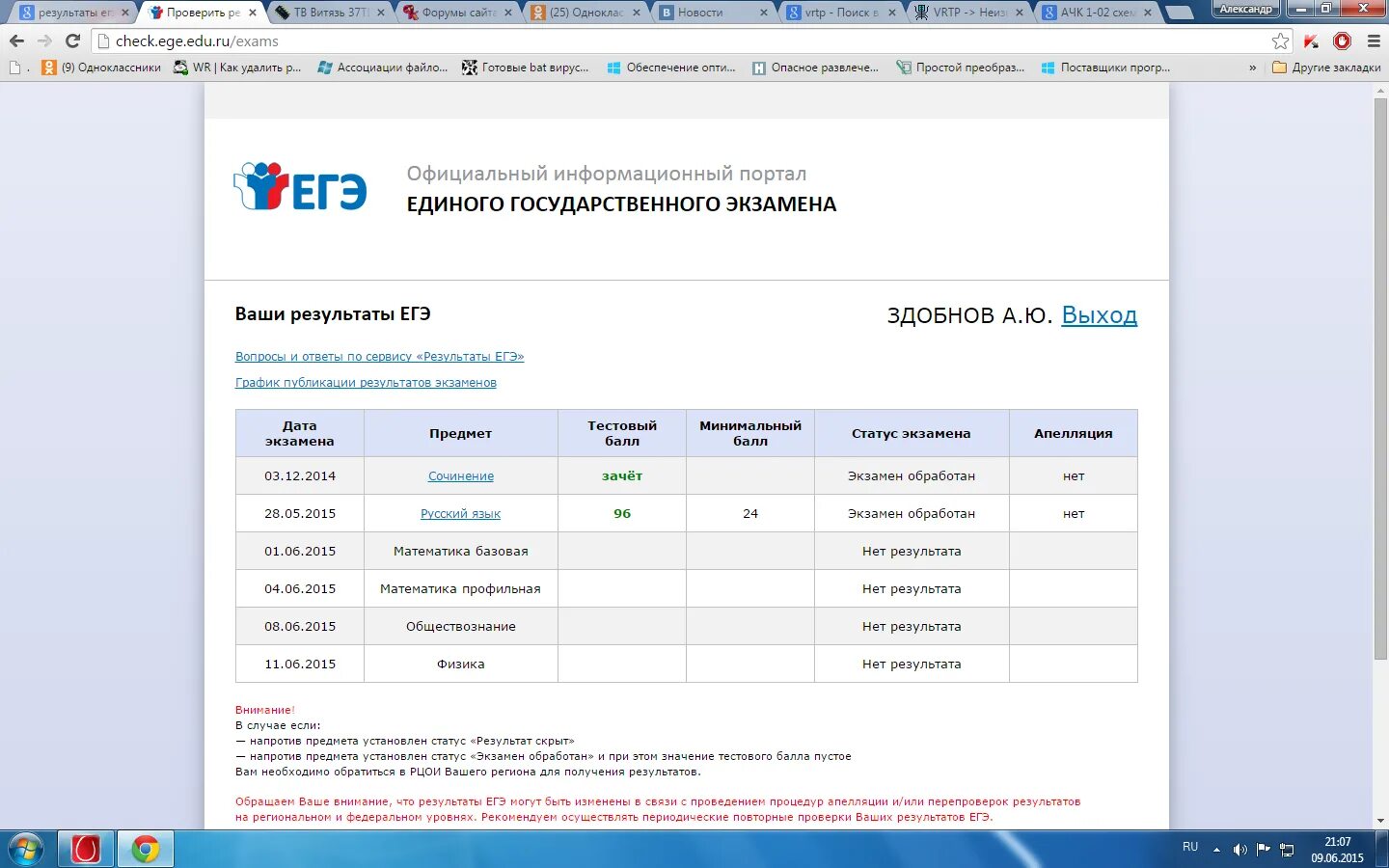Open the Простой преобраз... bookmark
This screenshot has width=1389, height=868.
coord(960,68)
